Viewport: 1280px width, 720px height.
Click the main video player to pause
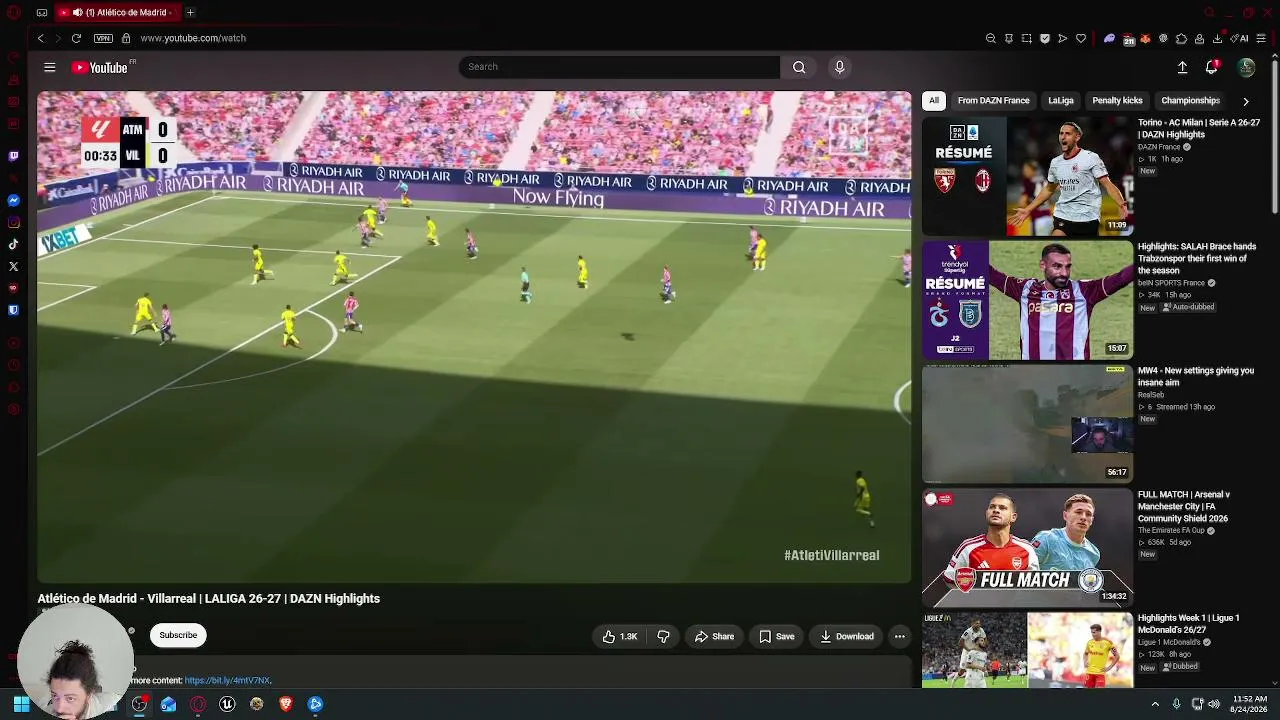474,337
